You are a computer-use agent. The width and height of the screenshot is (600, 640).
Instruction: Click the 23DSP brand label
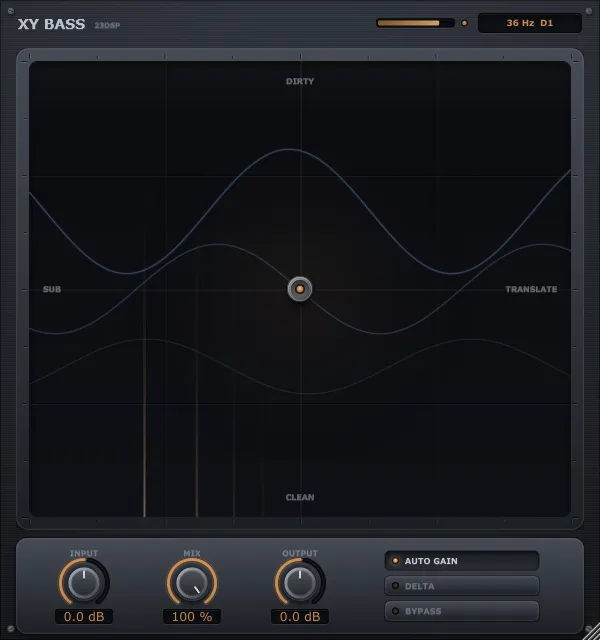pyautogui.click(x=107, y=25)
